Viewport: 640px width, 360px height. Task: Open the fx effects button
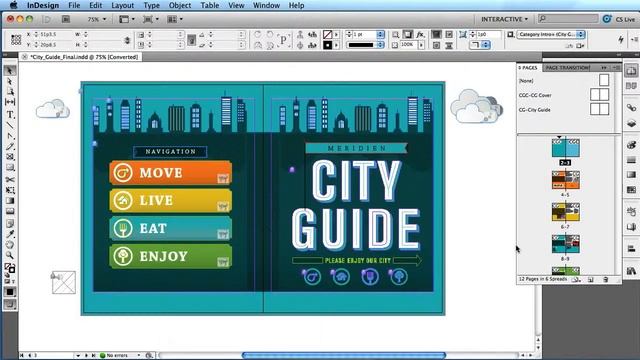click(x=420, y=34)
